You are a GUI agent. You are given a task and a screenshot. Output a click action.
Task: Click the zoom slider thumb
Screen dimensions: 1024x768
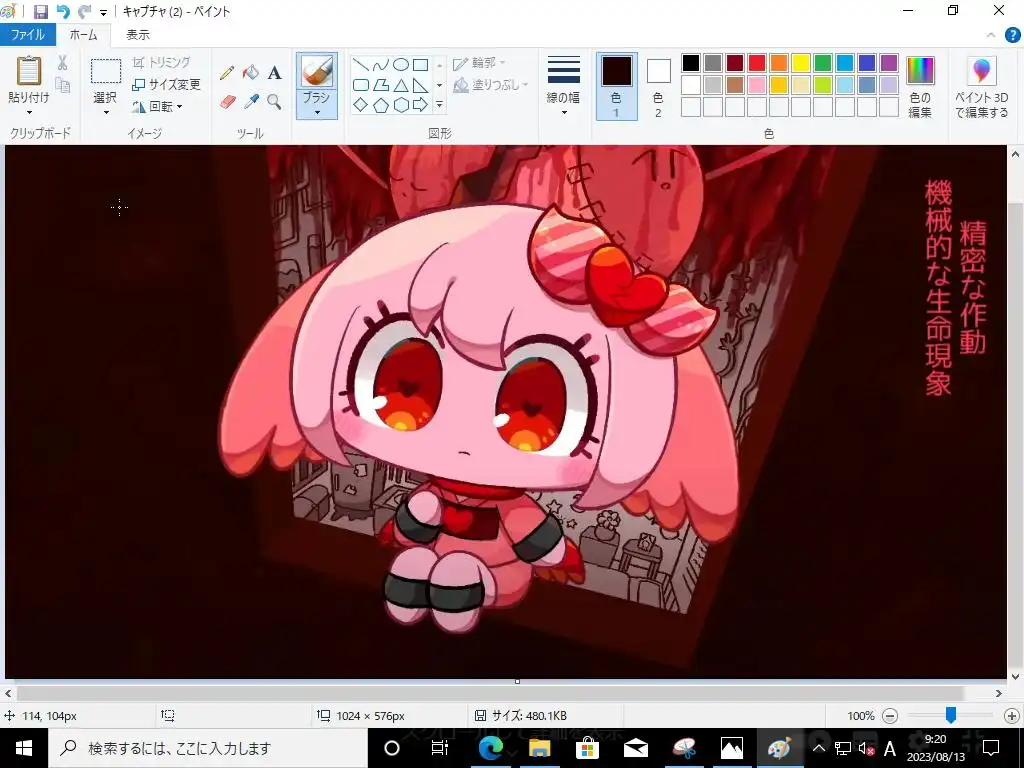coord(951,715)
